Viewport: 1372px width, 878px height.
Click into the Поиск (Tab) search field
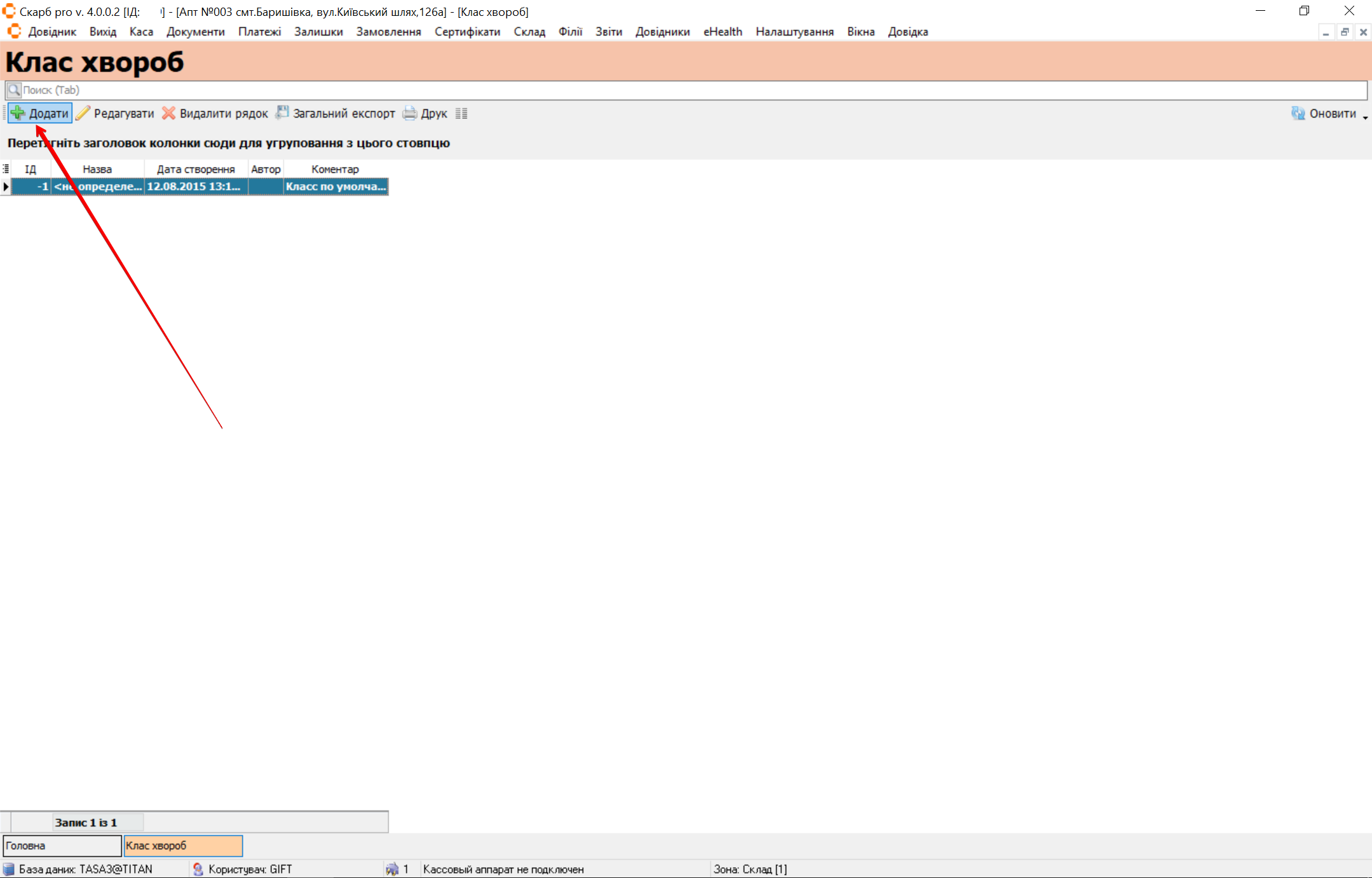click(x=686, y=90)
